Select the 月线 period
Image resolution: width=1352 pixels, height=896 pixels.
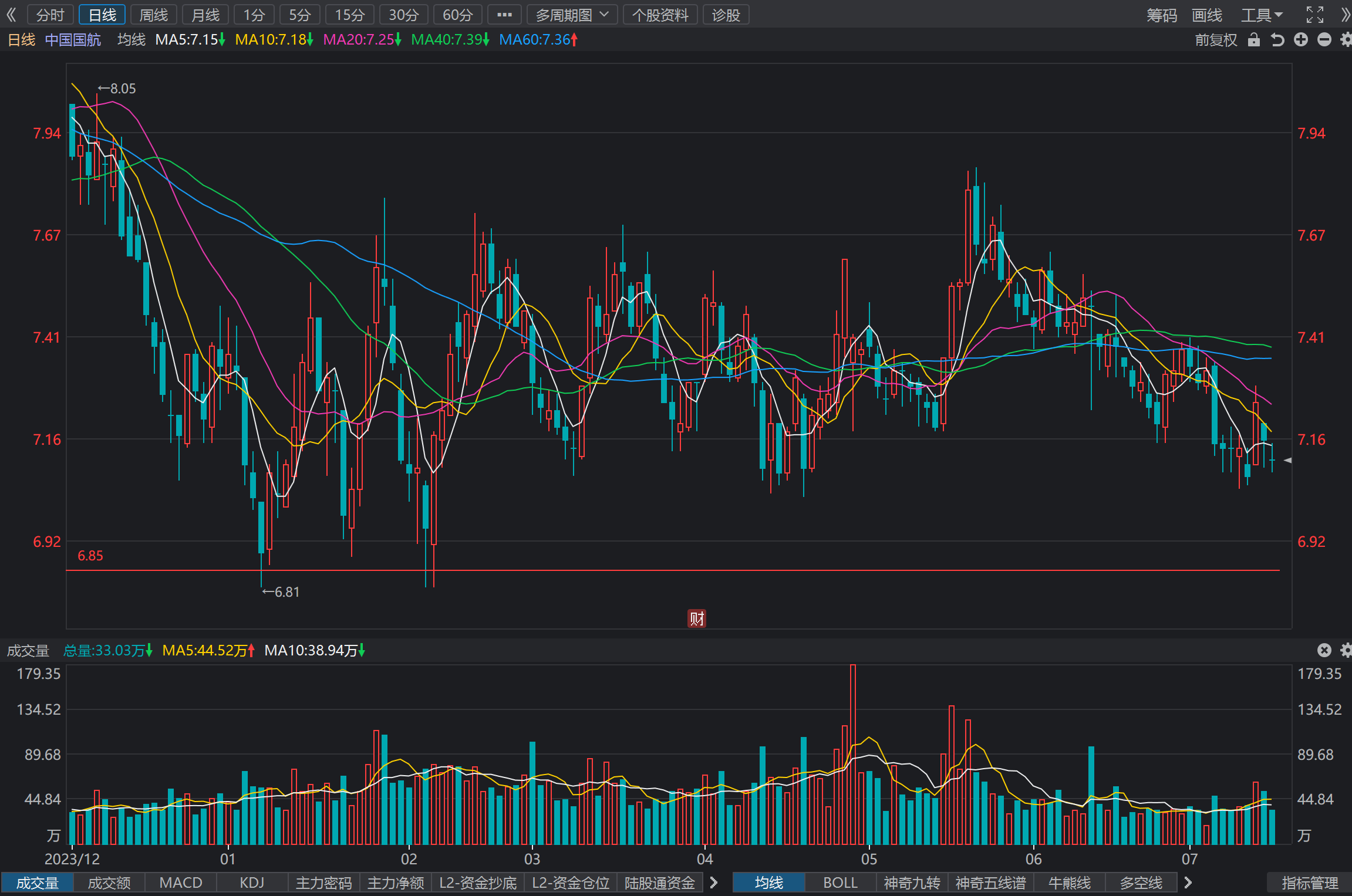(x=205, y=15)
